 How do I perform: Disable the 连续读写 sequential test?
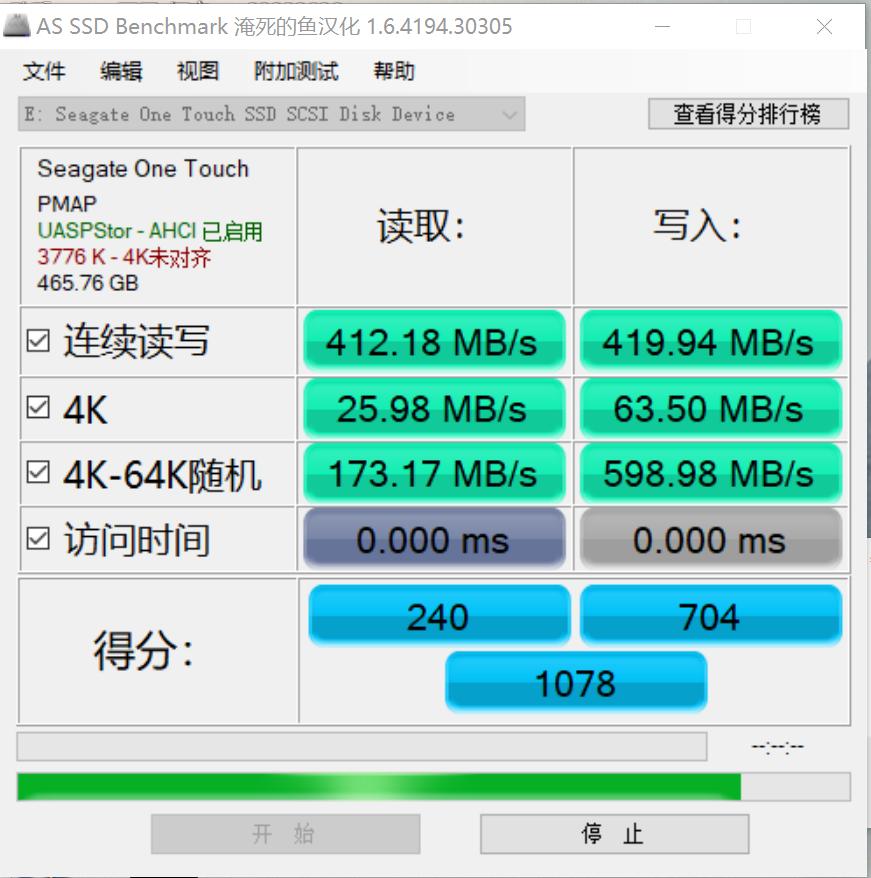pyautogui.click(x=38, y=341)
